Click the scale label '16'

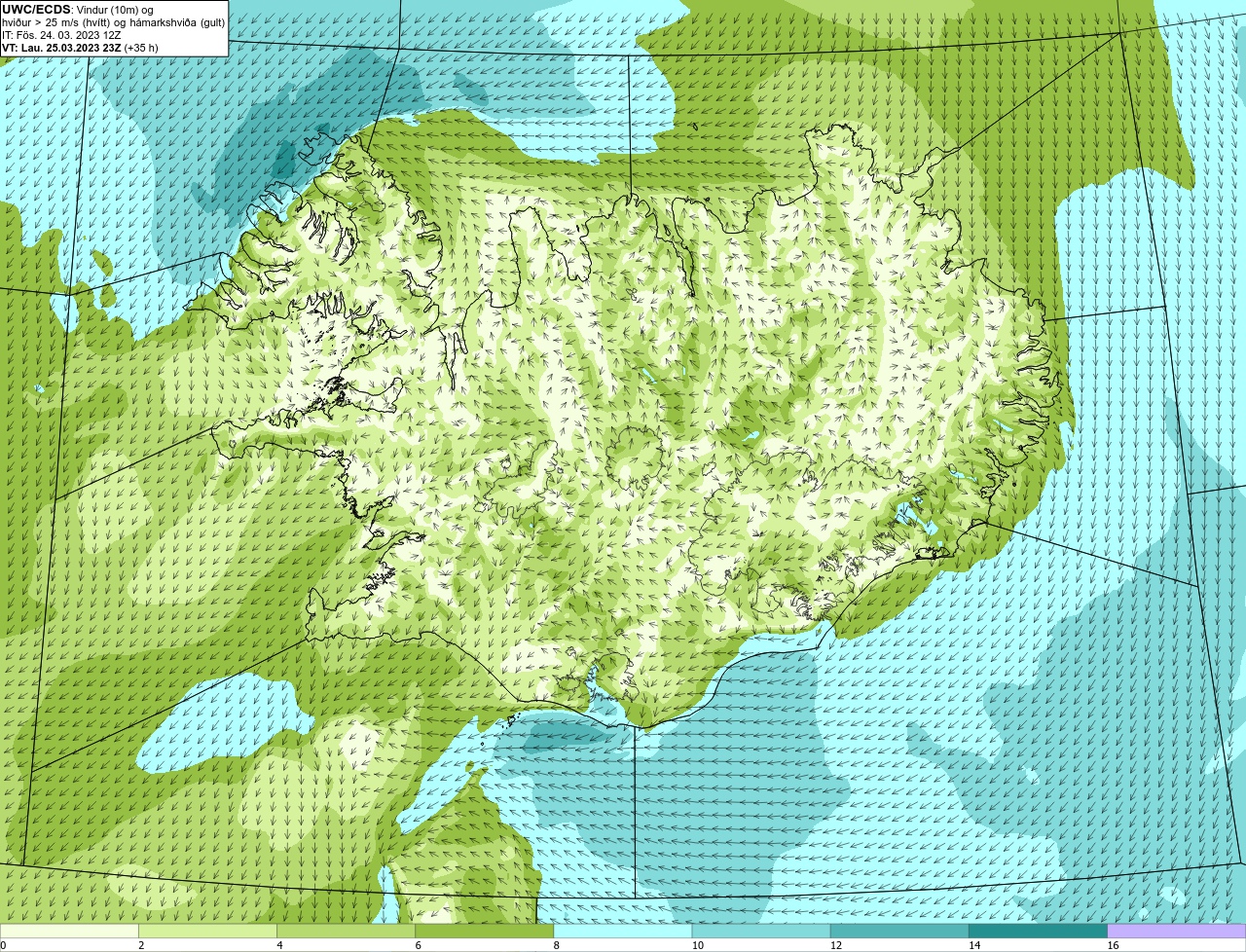pyautogui.click(x=1113, y=945)
